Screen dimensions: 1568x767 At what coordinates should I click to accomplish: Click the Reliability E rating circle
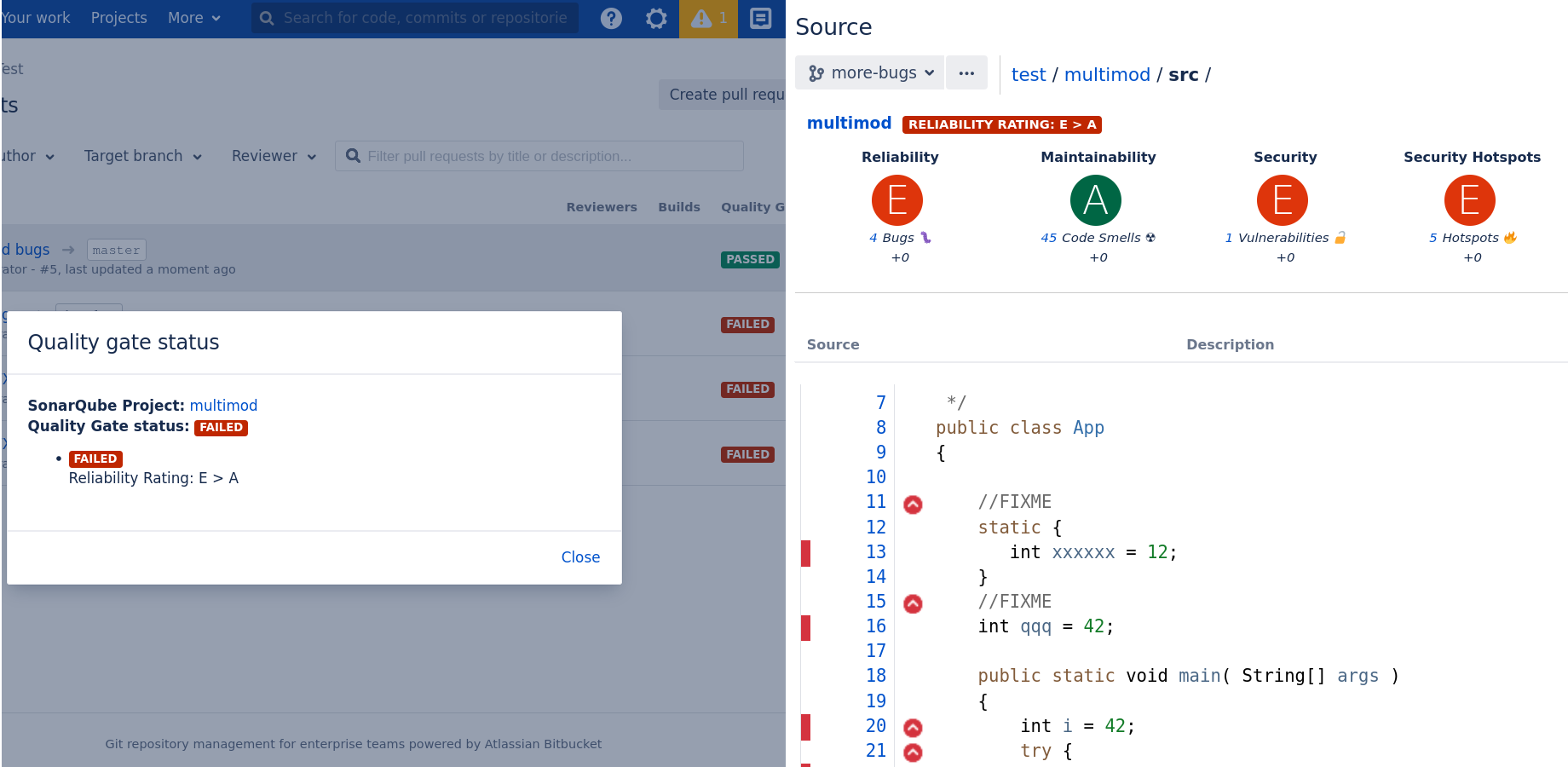click(x=897, y=200)
